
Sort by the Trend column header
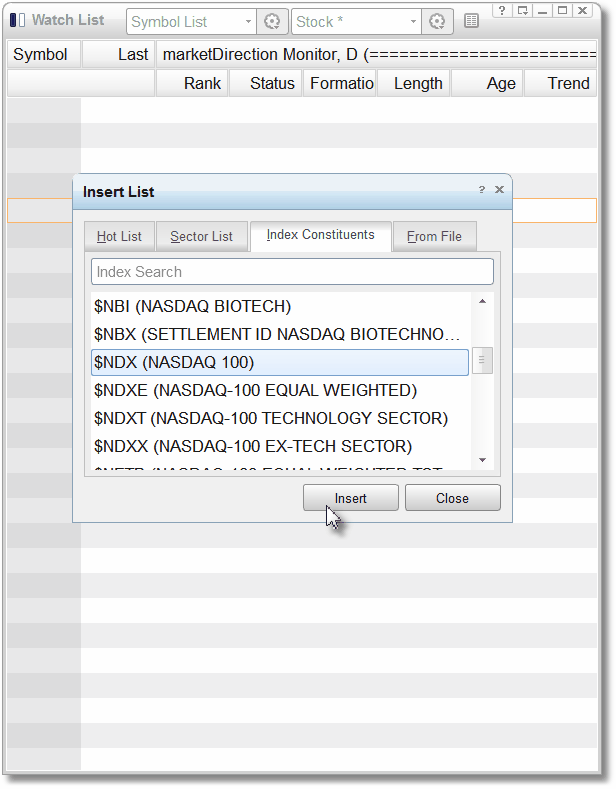[561, 83]
